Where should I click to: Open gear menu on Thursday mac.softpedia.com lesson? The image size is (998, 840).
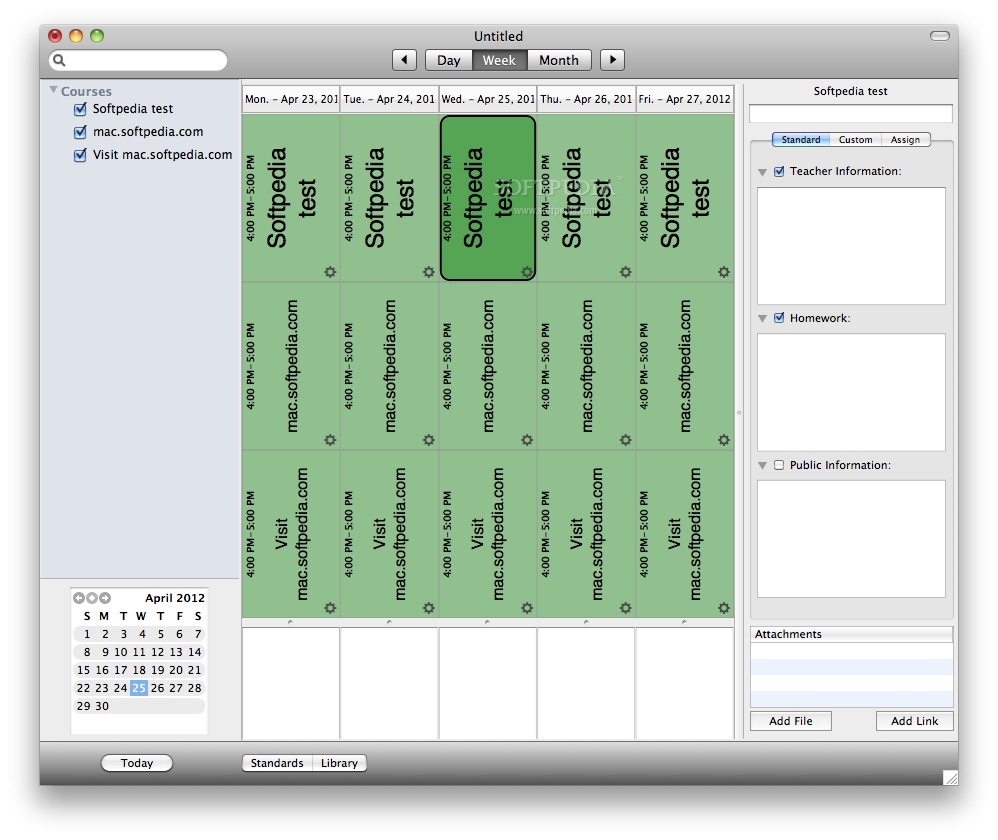click(x=626, y=440)
